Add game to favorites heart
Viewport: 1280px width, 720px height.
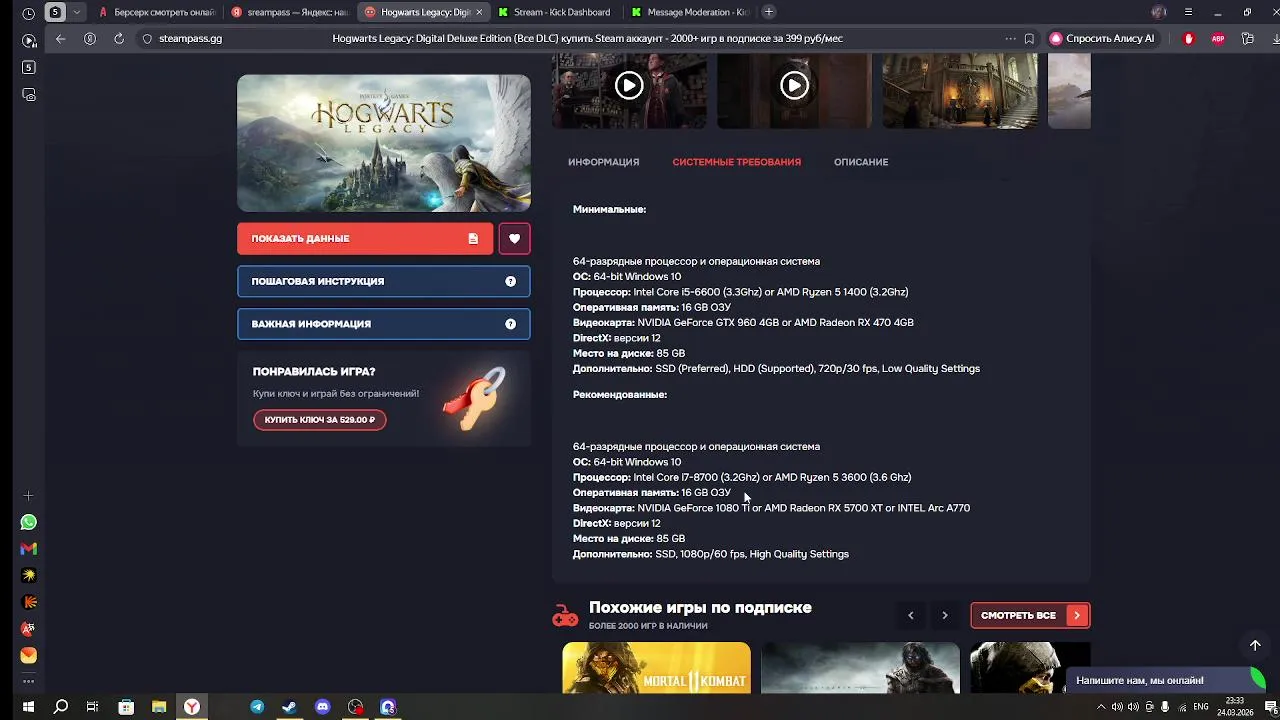pyautogui.click(x=514, y=238)
